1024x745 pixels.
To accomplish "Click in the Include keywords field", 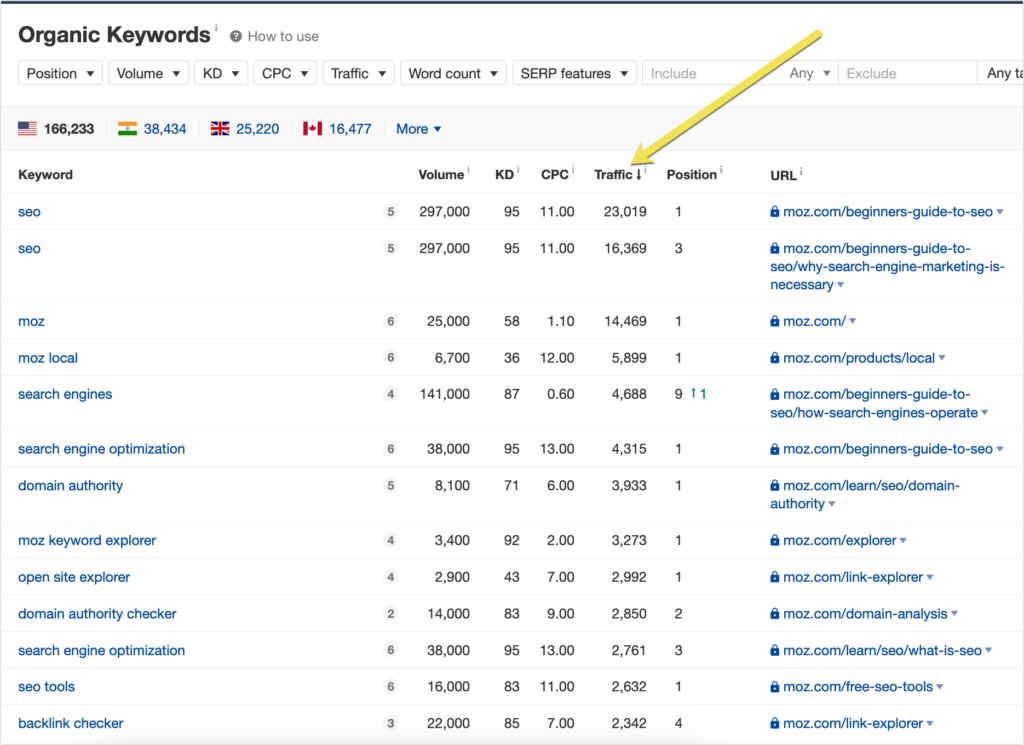I will point(713,73).
